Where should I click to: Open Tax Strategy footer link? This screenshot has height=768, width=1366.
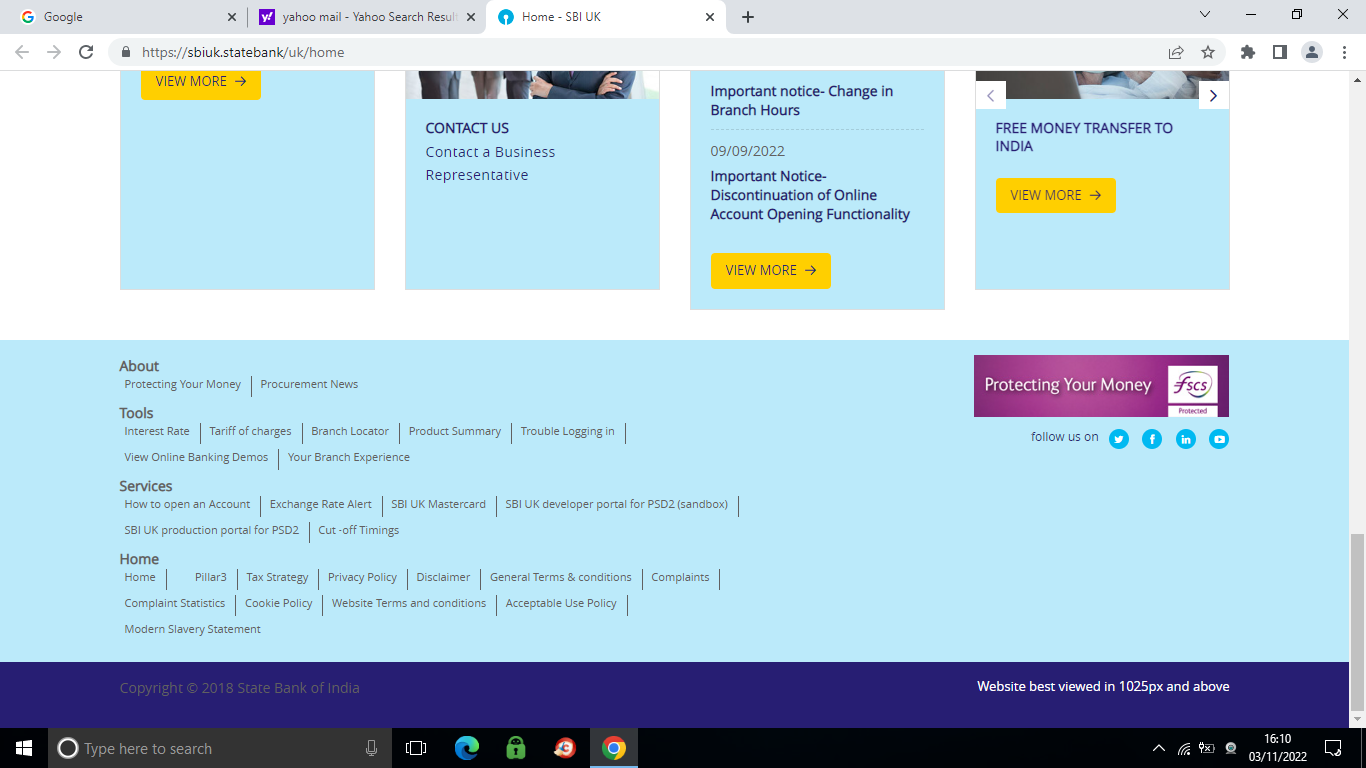[x=277, y=577]
